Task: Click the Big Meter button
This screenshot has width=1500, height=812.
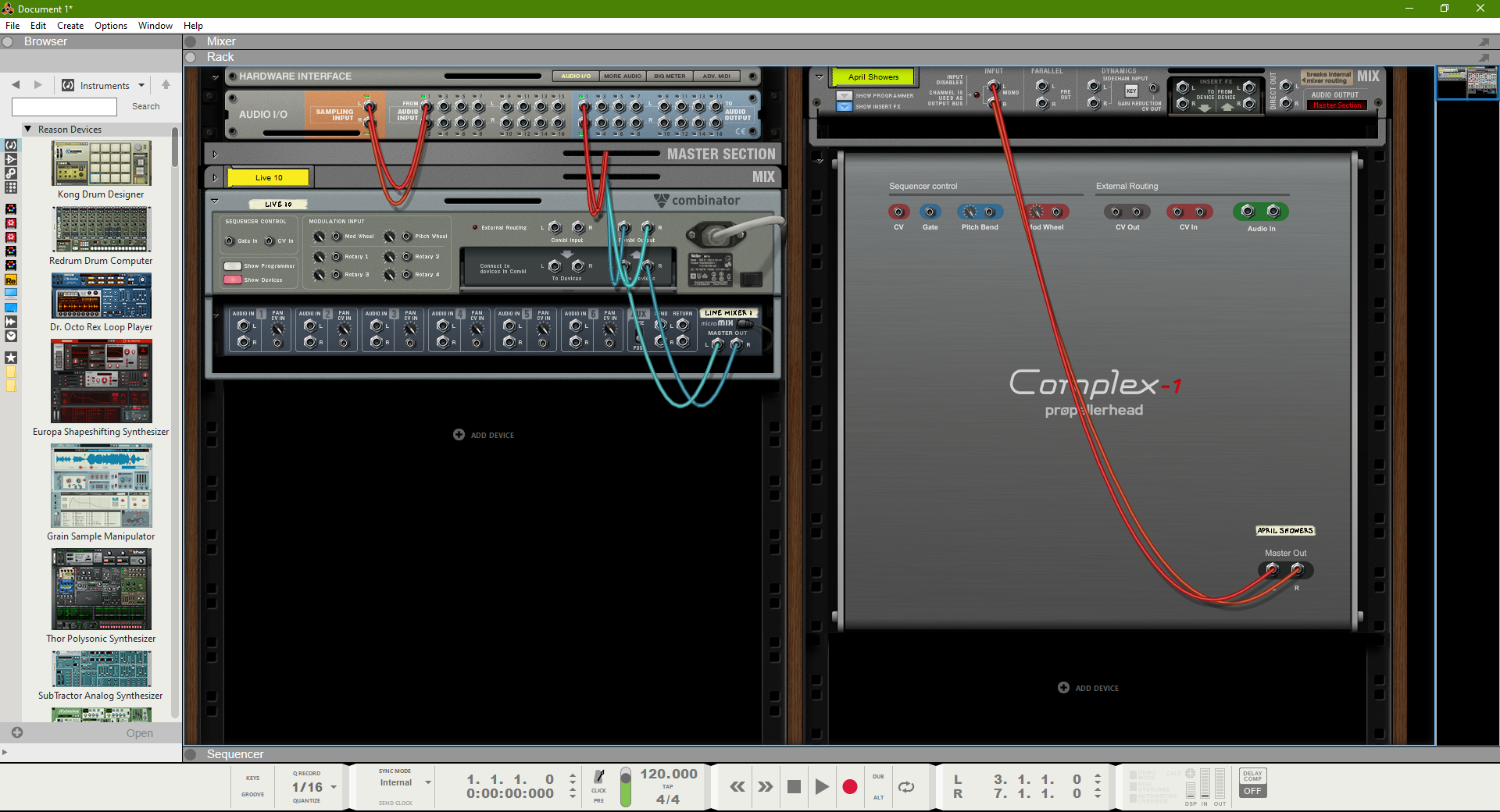Action: click(x=670, y=77)
